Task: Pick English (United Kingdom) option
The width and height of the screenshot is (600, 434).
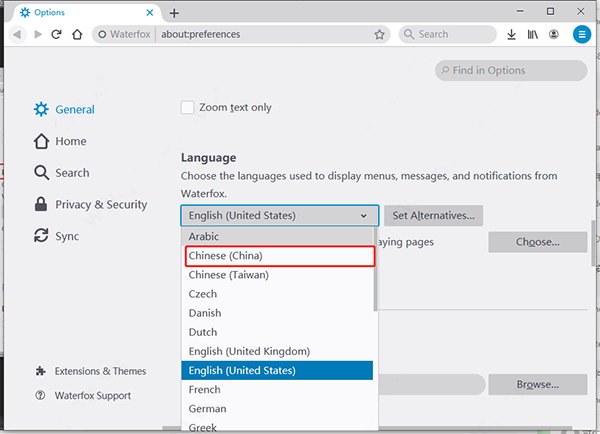Action: point(277,351)
